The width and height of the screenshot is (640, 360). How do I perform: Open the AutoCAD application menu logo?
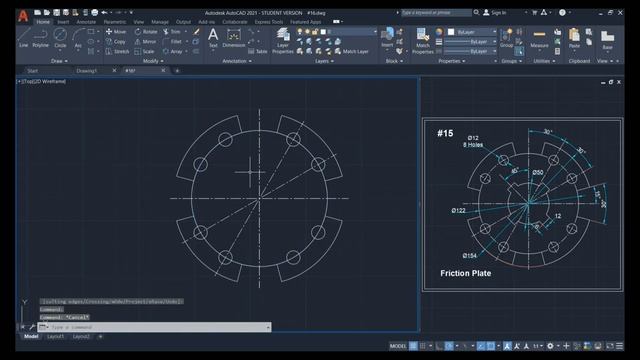(23, 16)
